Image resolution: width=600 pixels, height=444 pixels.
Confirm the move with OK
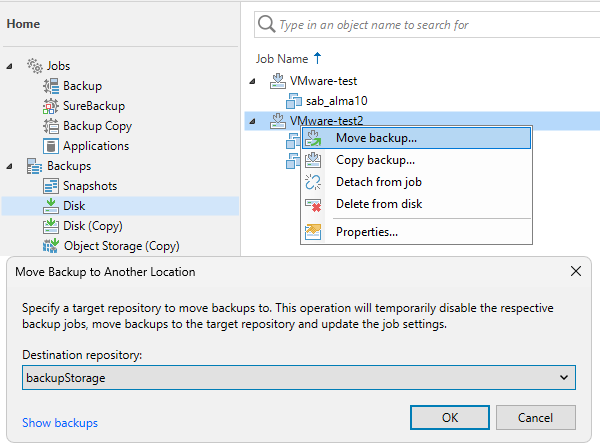click(x=450, y=418)
